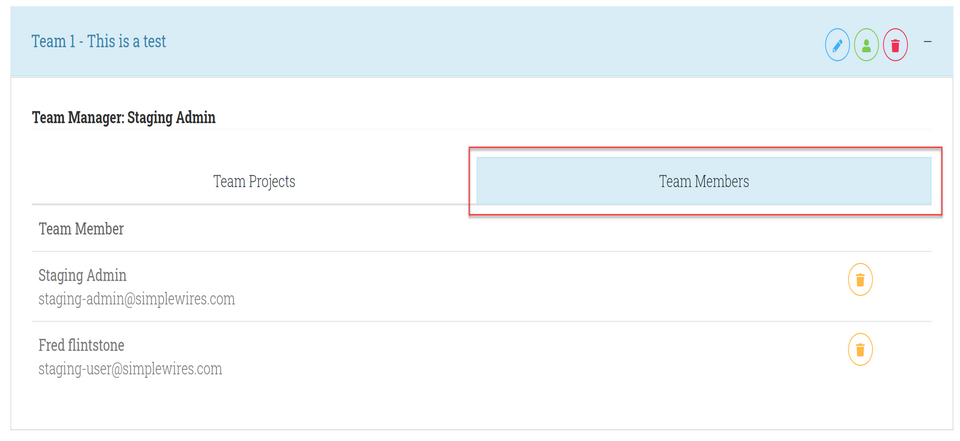Click the staging-admin@simplewires.com email
Viewport: 960px width, 441px height.
click(136, 299)
